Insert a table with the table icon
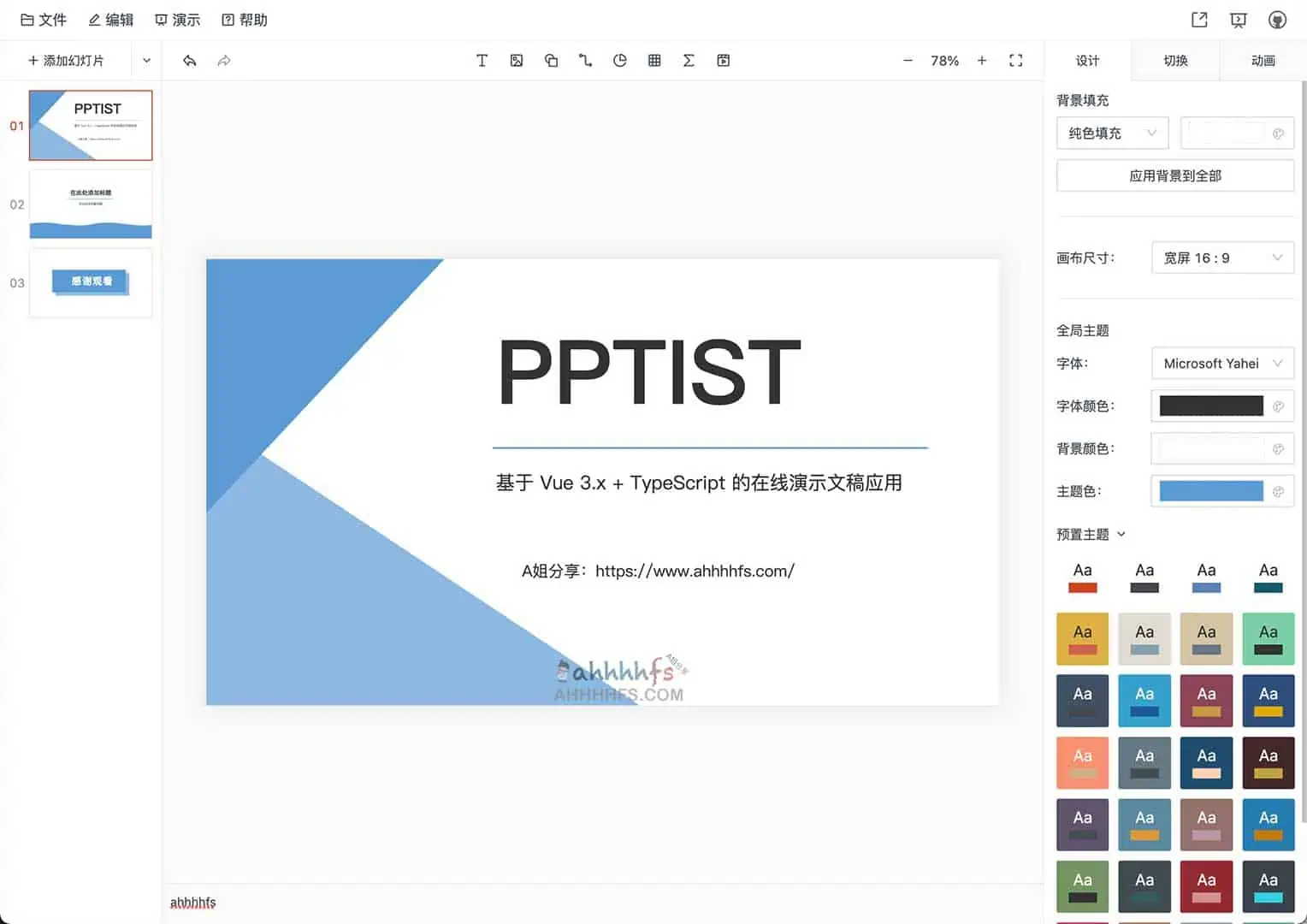Image resolution: width=1307 pixels, height=924 pixels. [654, 60]
